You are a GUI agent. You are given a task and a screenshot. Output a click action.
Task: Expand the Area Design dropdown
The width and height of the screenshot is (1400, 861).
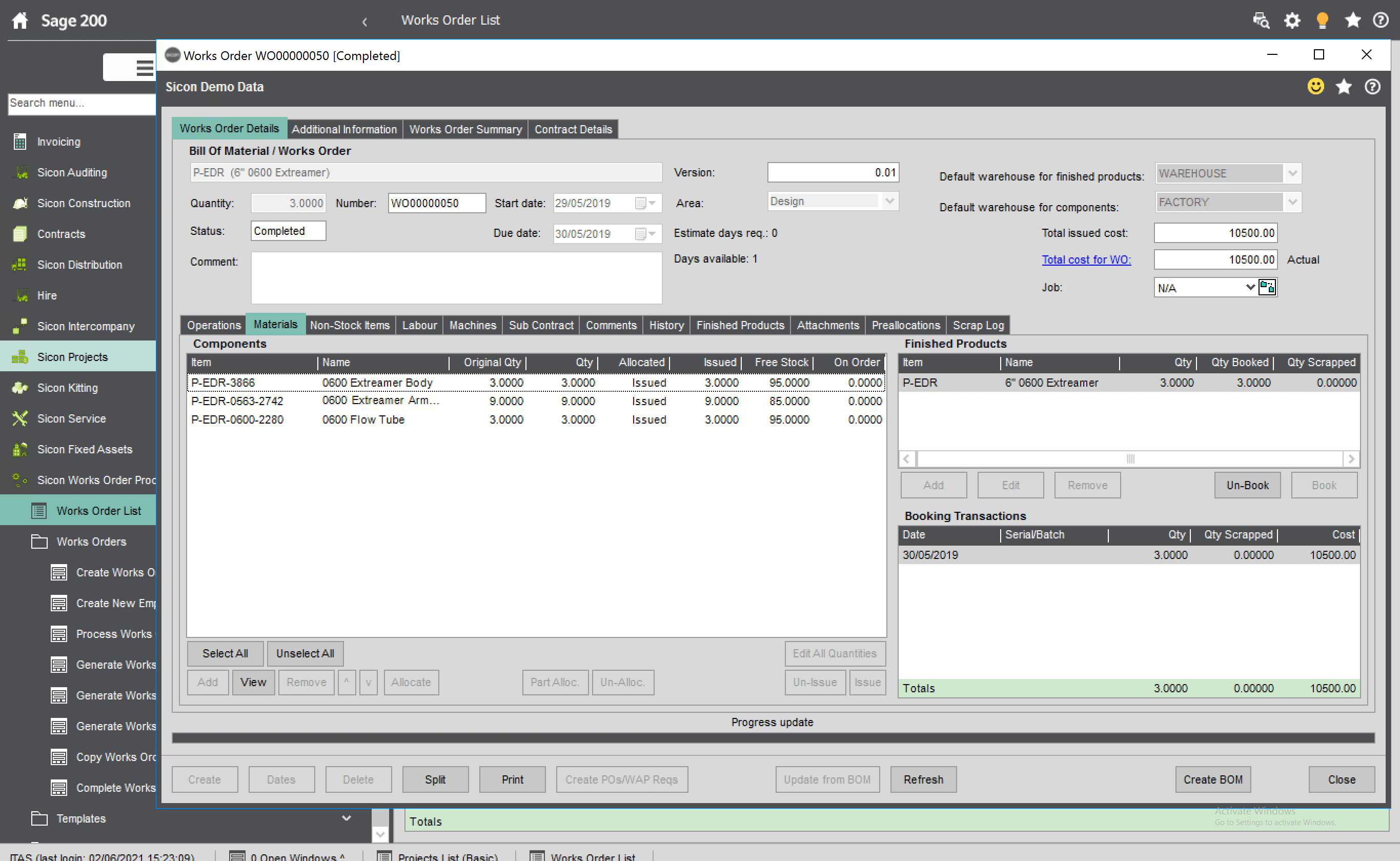pyautogui.click(x=889, y=201)
